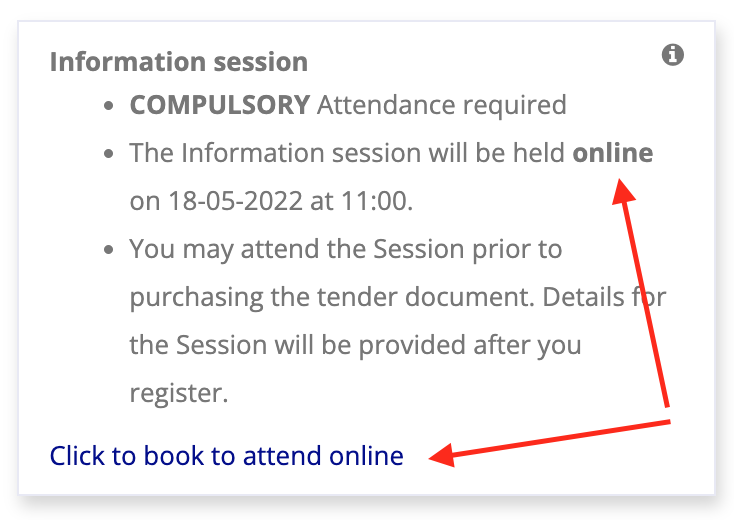Screen dimensions: 734x520
Task: Click the line "You may attend the Session prior to"
Action: (346, 249)
